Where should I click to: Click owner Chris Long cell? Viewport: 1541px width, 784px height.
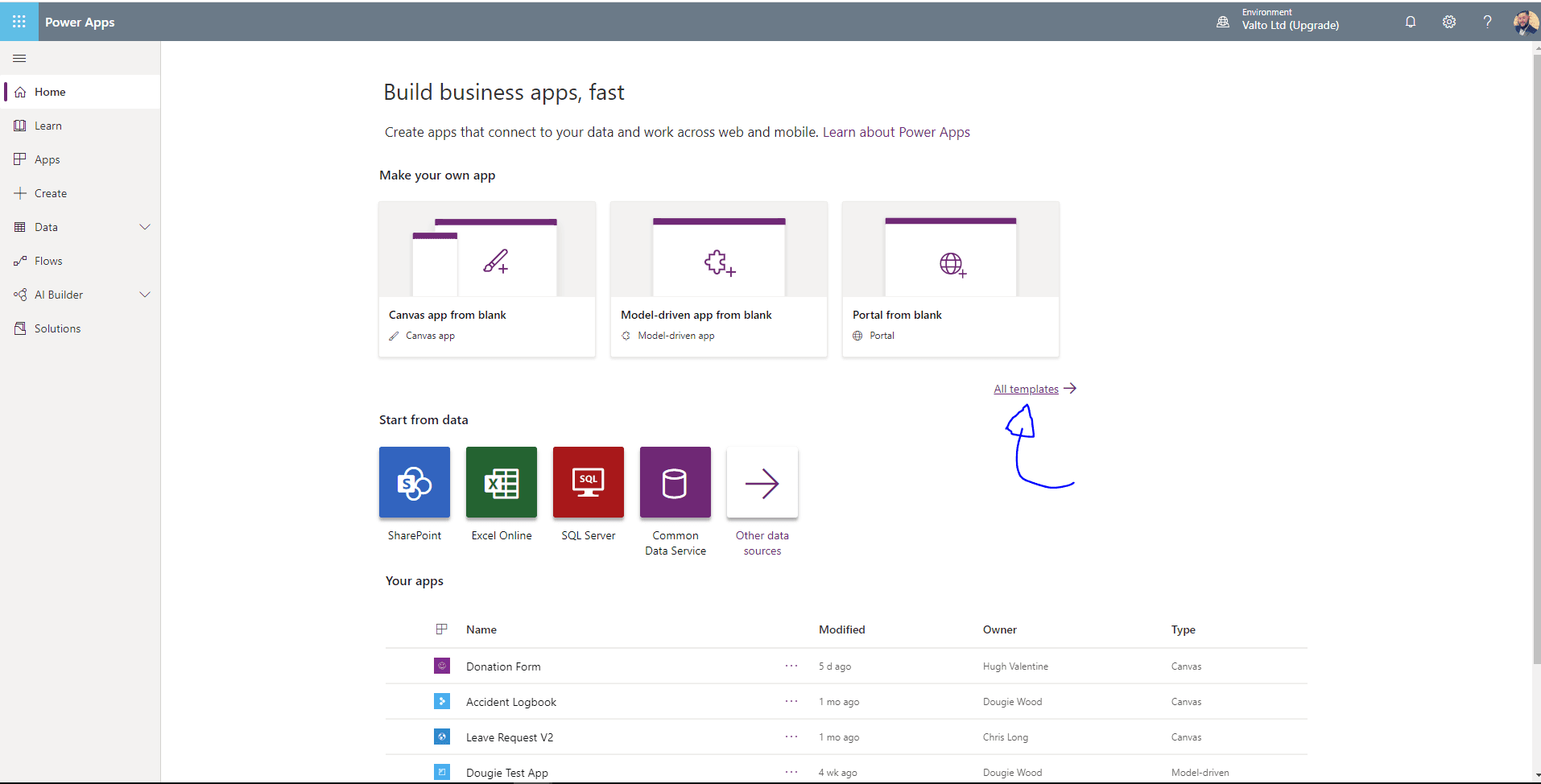(x=1005, y=737)
